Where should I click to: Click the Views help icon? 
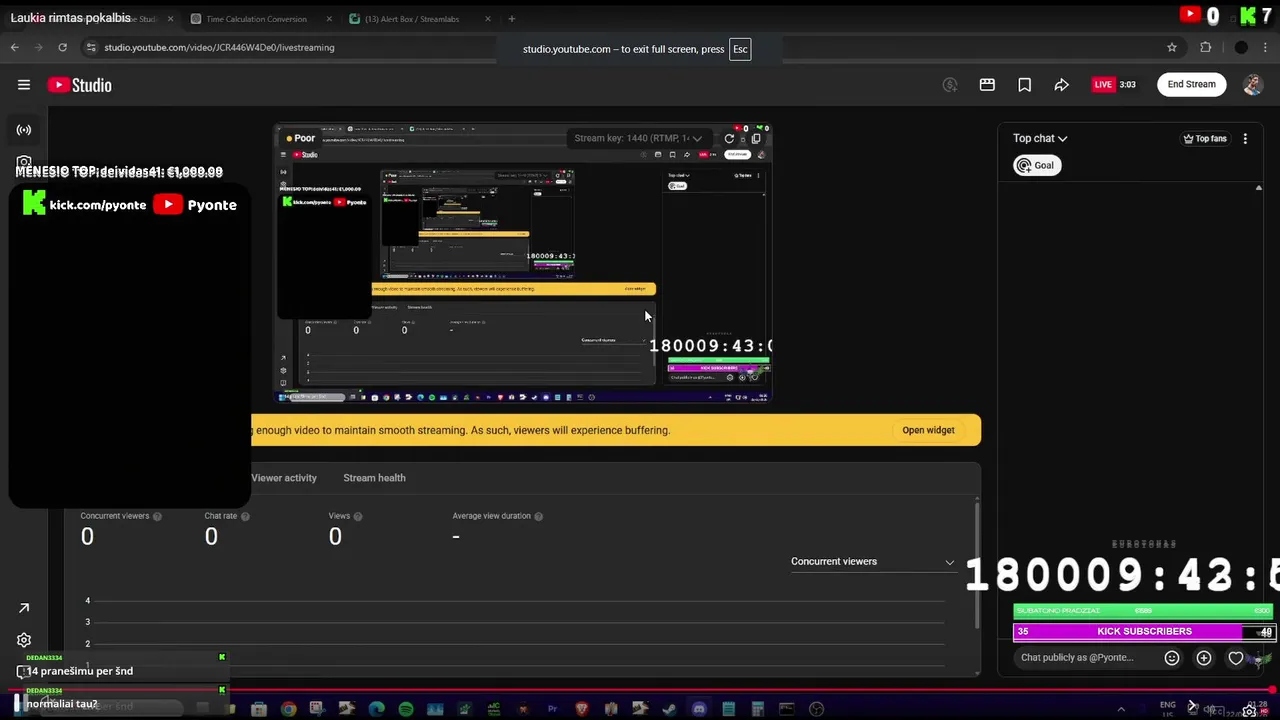click(358, 516)
